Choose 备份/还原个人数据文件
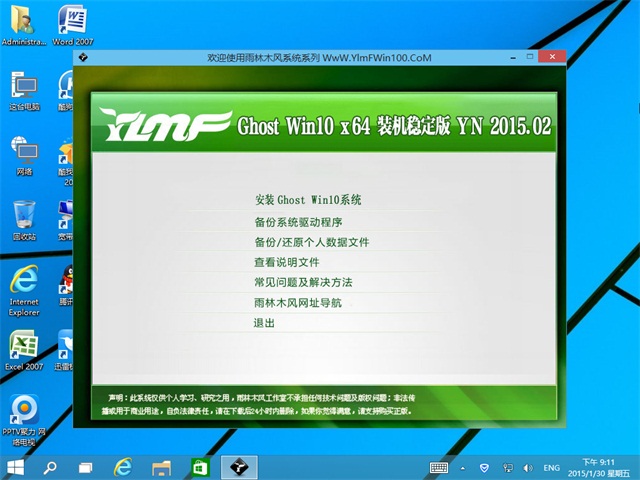This screenshot has width=640, height=480. tap(312, 242)
